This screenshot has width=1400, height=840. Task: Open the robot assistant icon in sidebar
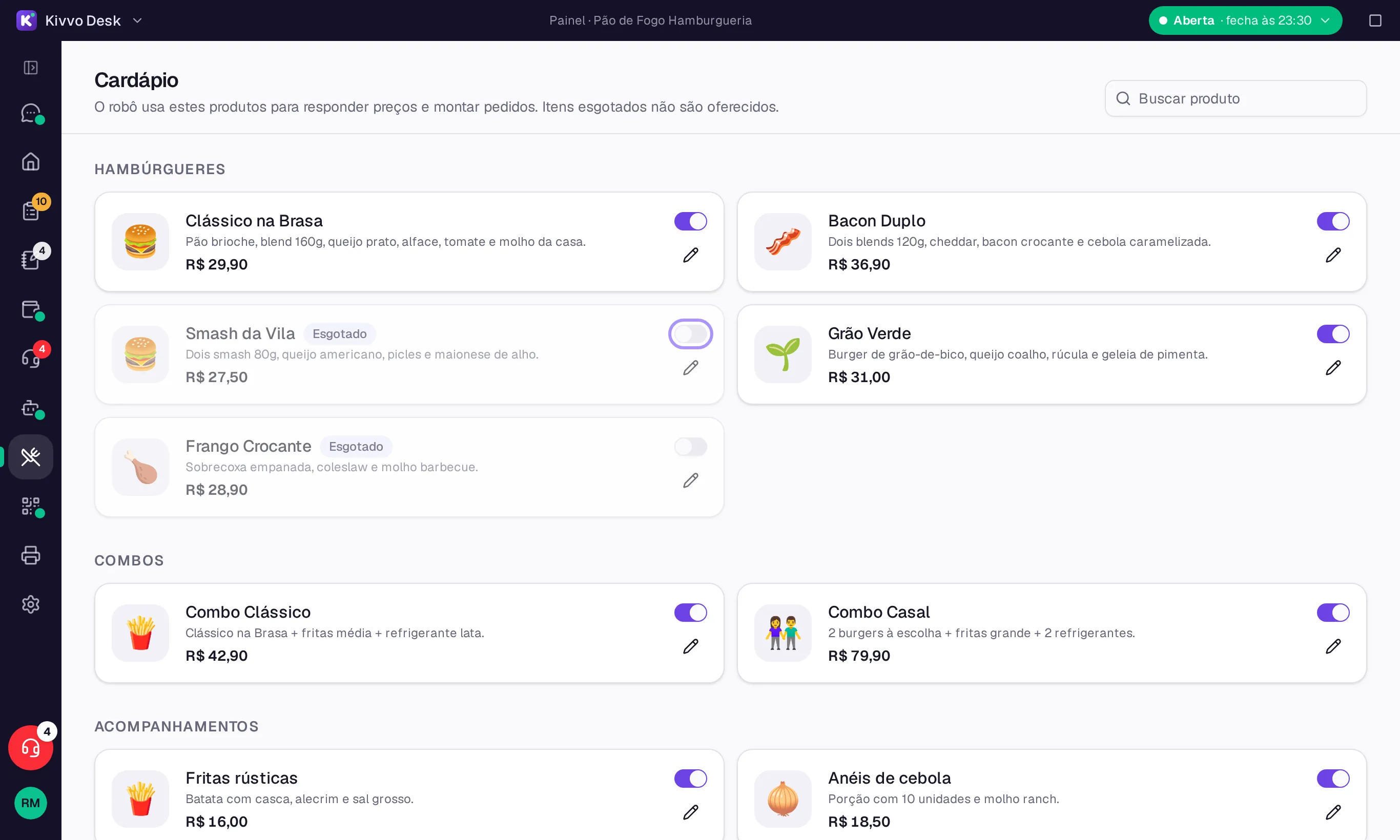click(x=31, y=408)
